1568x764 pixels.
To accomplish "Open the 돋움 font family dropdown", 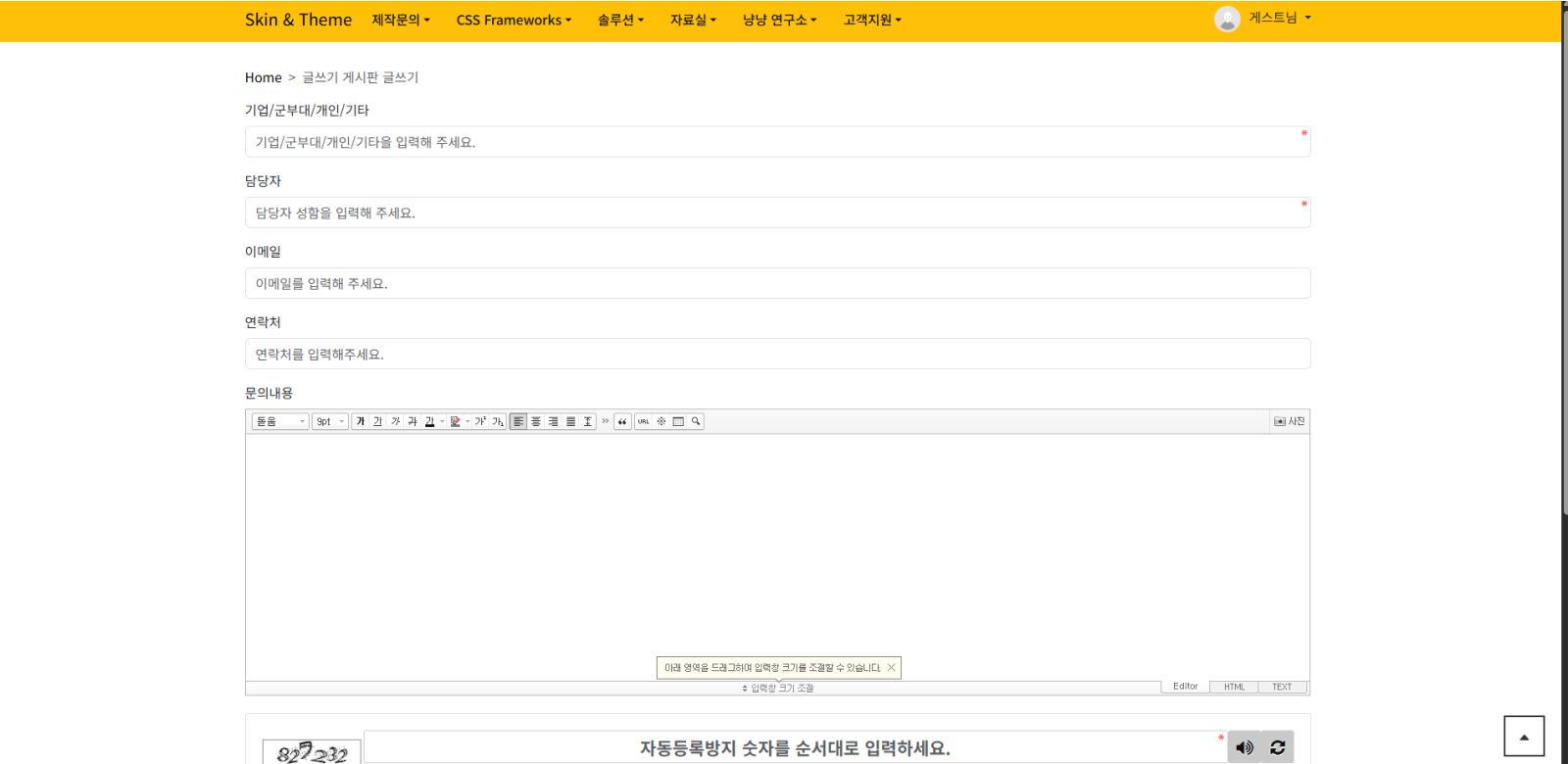I will (280, 421).
